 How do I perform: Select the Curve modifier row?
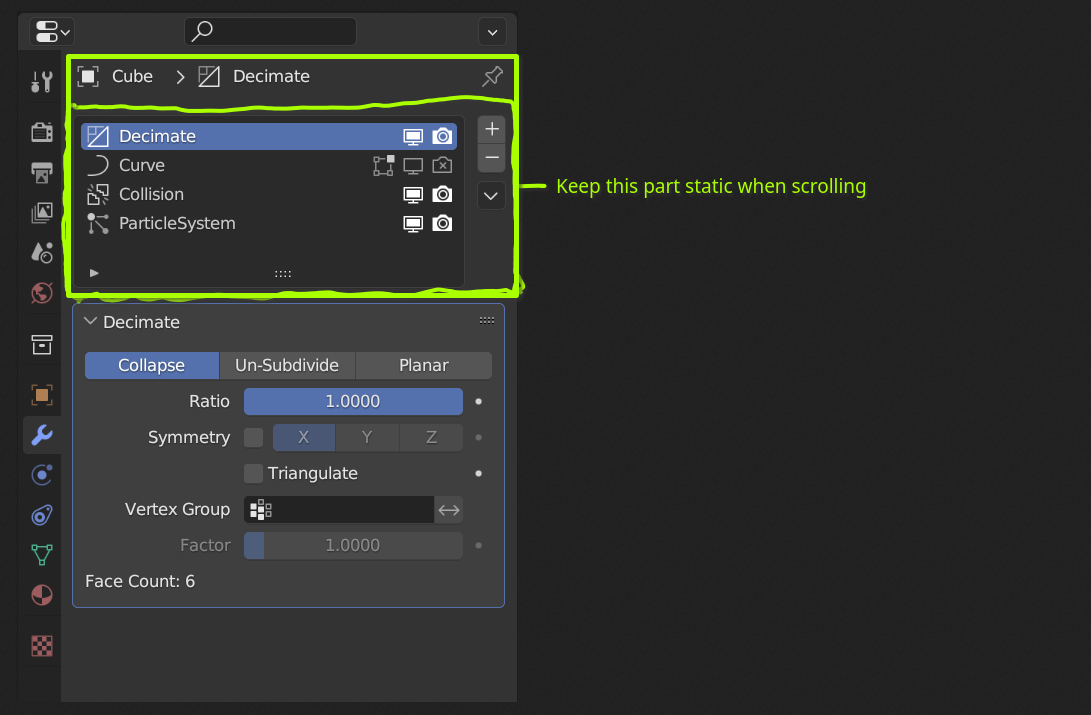(269, 166)
